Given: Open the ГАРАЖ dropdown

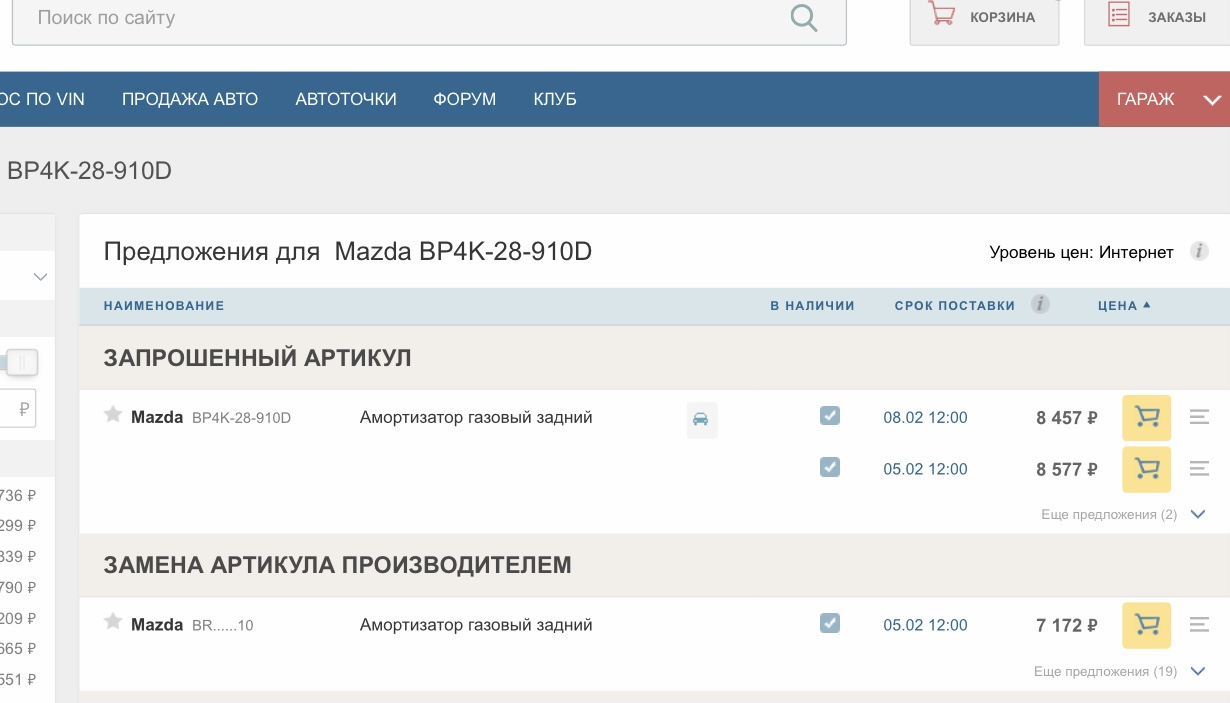Looking at the screenshot, I should (x=1164, y=99).
